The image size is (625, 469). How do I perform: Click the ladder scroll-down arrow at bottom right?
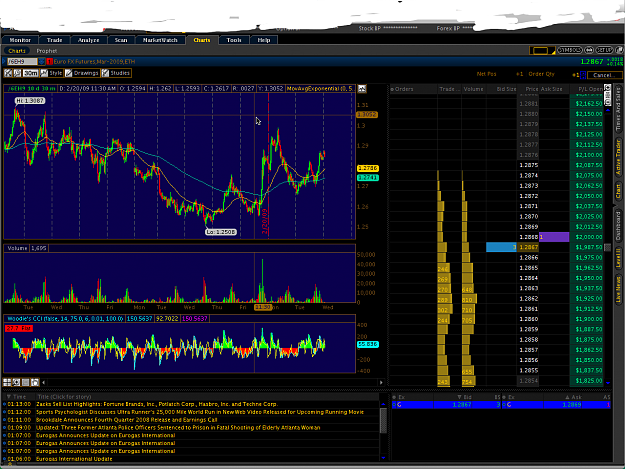tap(608, 383)
